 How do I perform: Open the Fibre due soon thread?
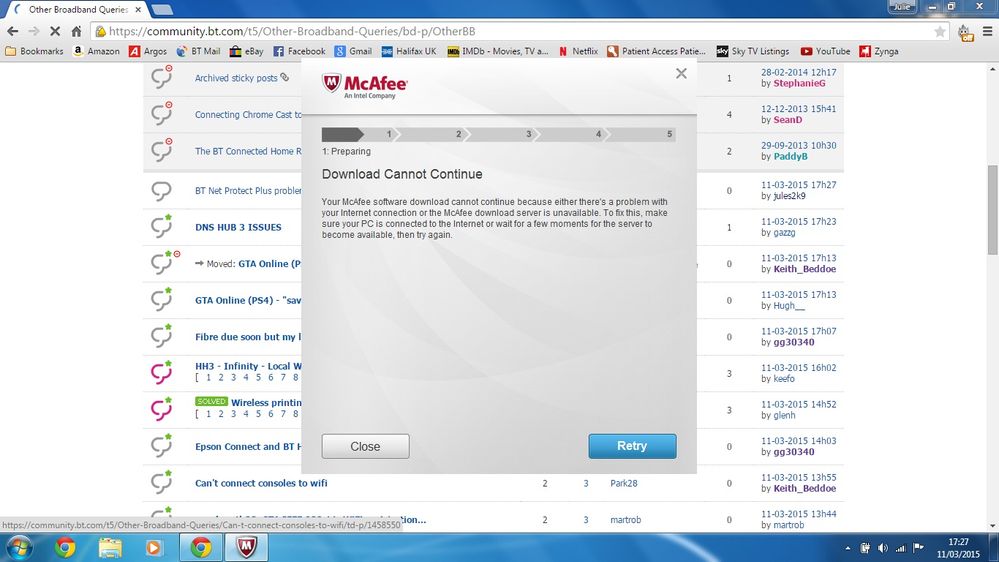pyautogui.click(x=248, y=337)
